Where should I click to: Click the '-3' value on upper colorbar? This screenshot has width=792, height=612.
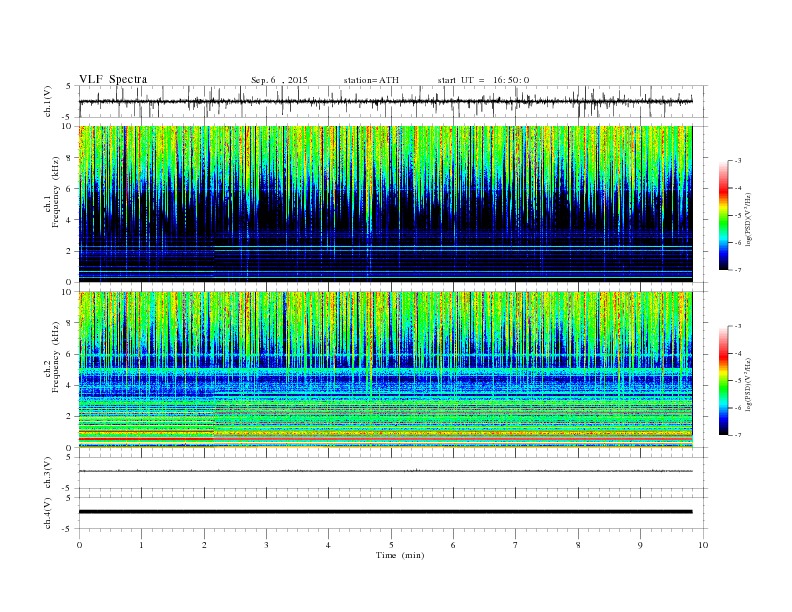point(738,161)
